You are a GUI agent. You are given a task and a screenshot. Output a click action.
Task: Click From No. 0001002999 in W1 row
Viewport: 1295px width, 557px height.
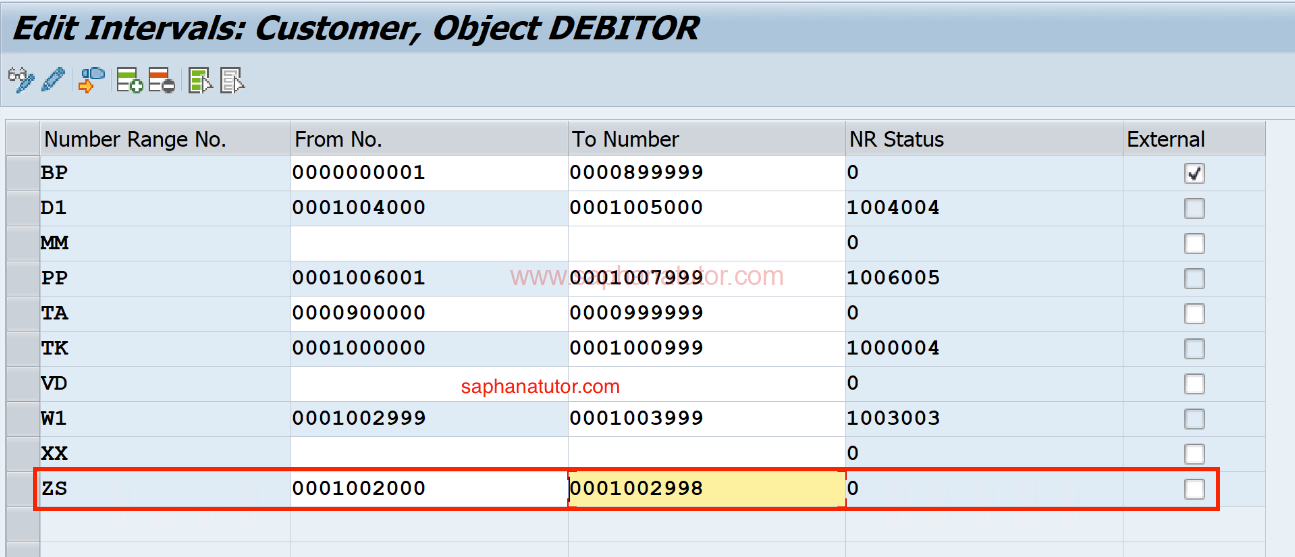click(429, 418)
